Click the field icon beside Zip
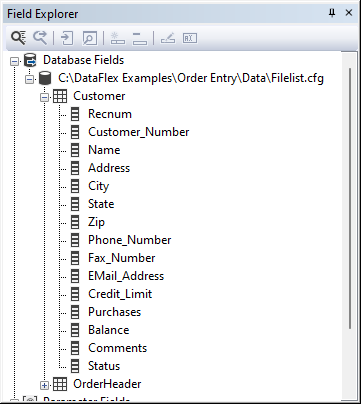The height and width of the screenshot is (404, 361). point(75,222)
